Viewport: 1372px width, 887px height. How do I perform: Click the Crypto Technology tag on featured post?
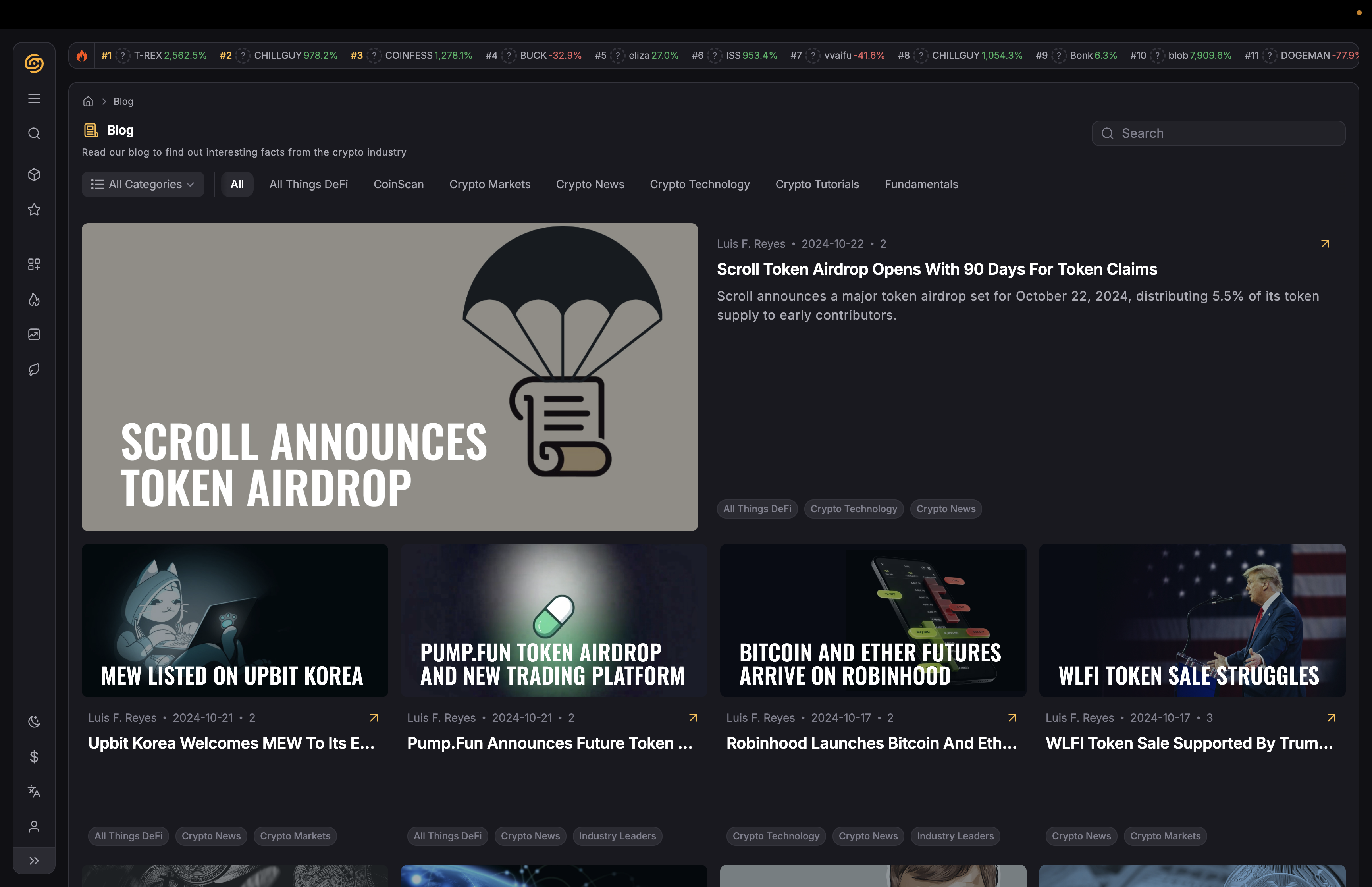(853, 509)
